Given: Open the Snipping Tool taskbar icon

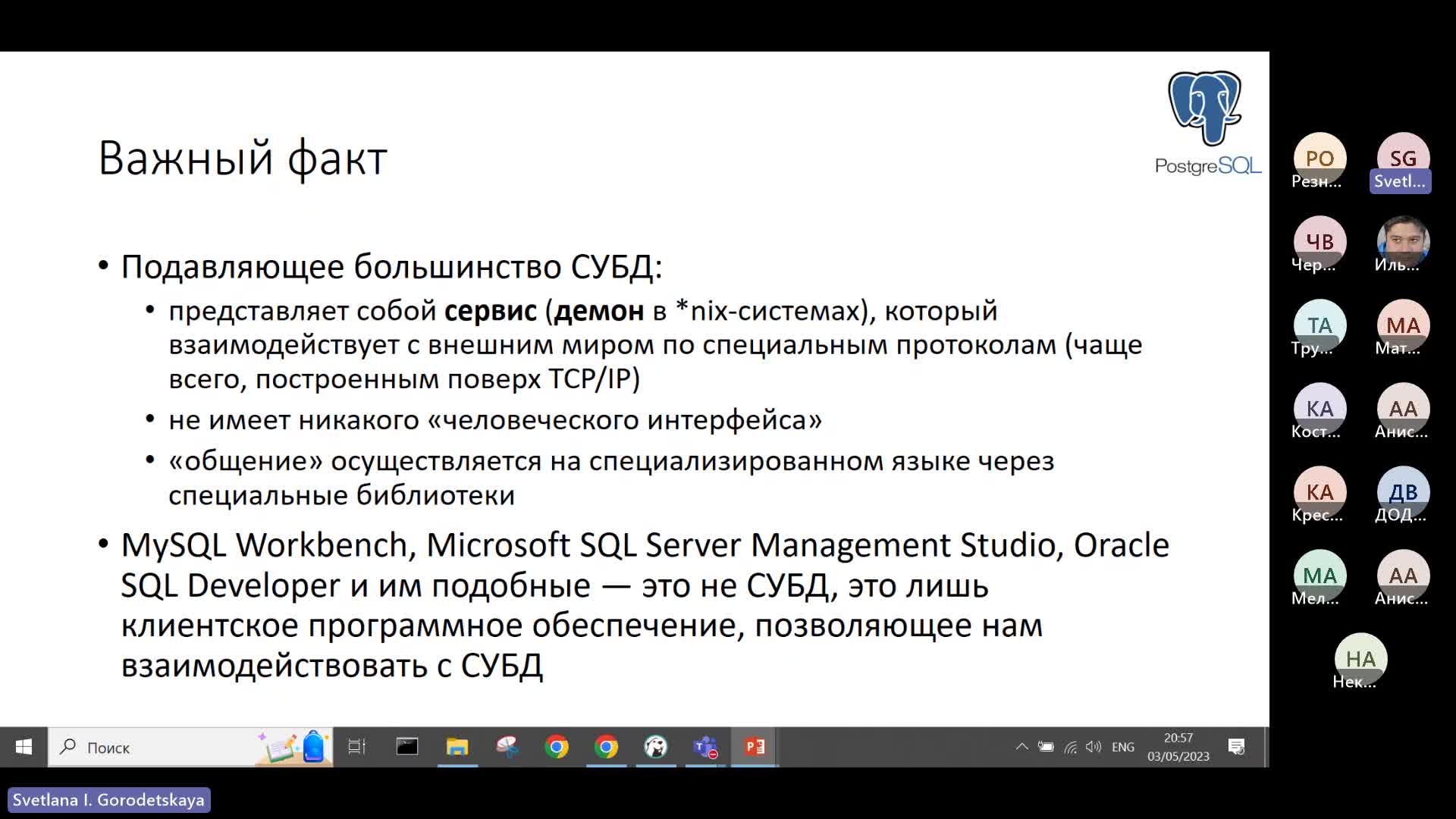Looking at the screenshot, I should (x=507, y=747).
